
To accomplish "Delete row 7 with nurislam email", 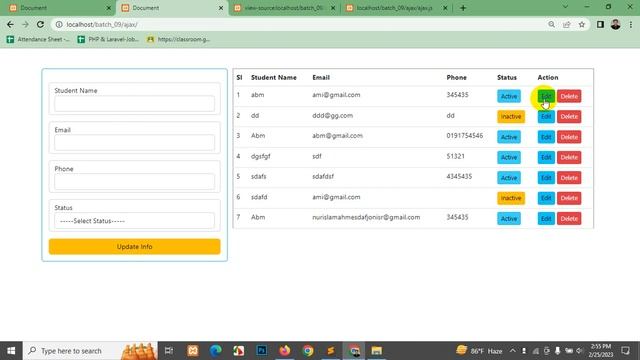I will tap(569, 218).
